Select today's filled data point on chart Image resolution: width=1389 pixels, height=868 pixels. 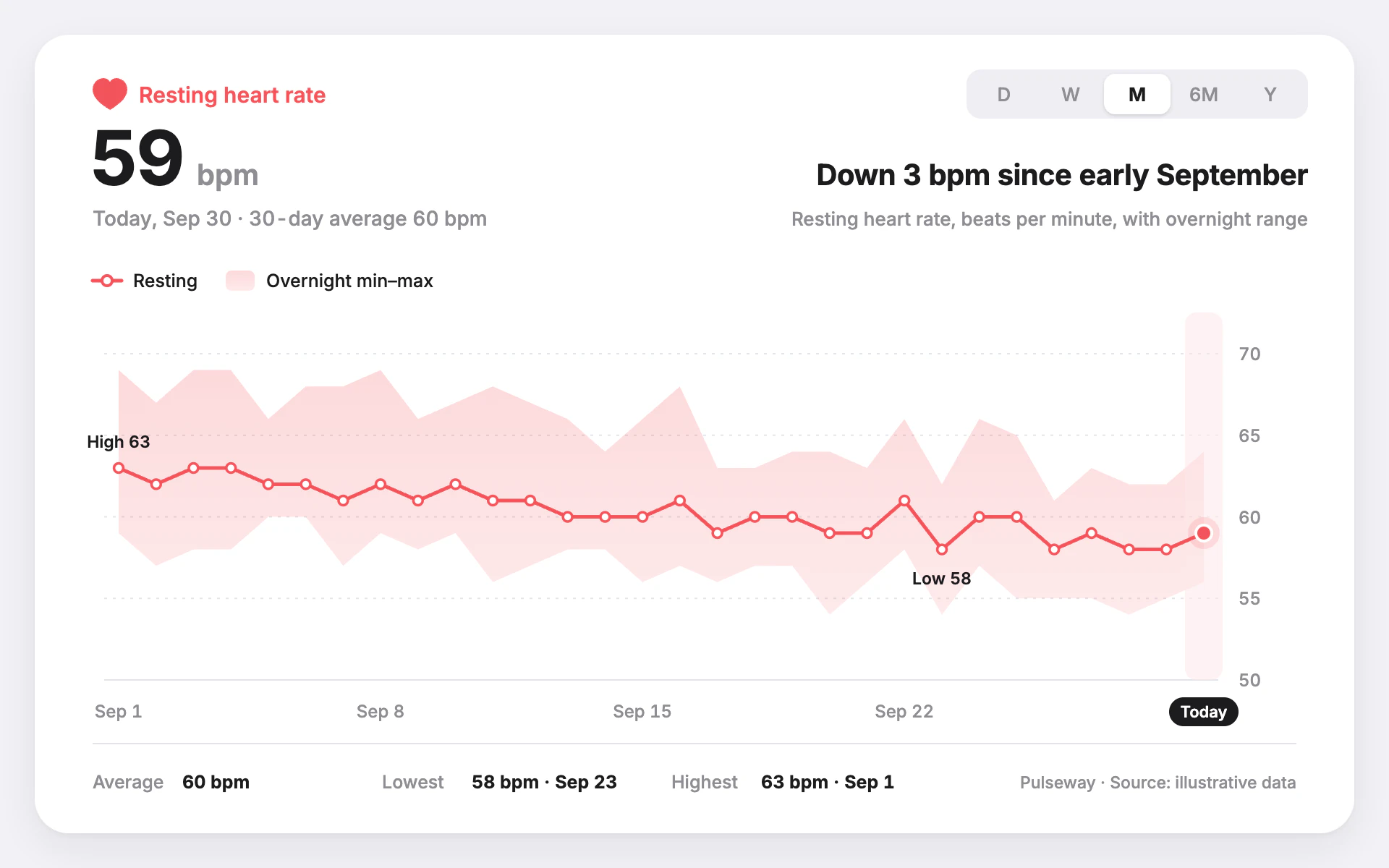click(1204, 533)
